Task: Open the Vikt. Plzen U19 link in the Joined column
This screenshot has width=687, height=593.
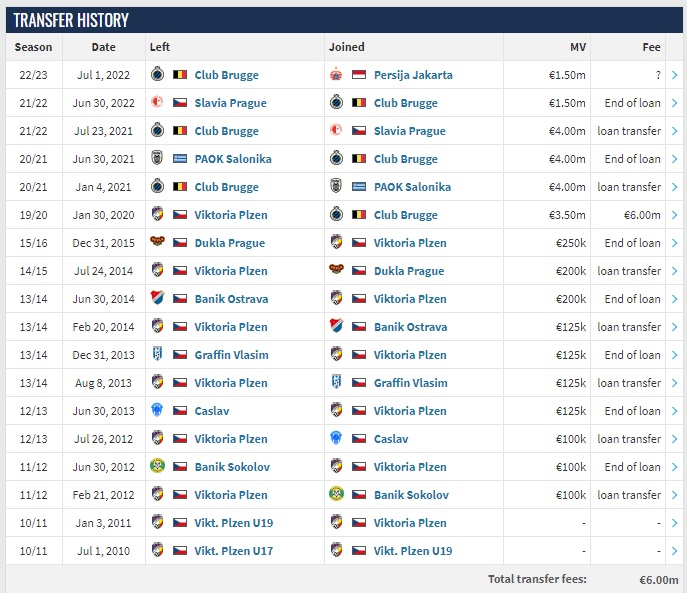Action: click(x=413, y=551)
